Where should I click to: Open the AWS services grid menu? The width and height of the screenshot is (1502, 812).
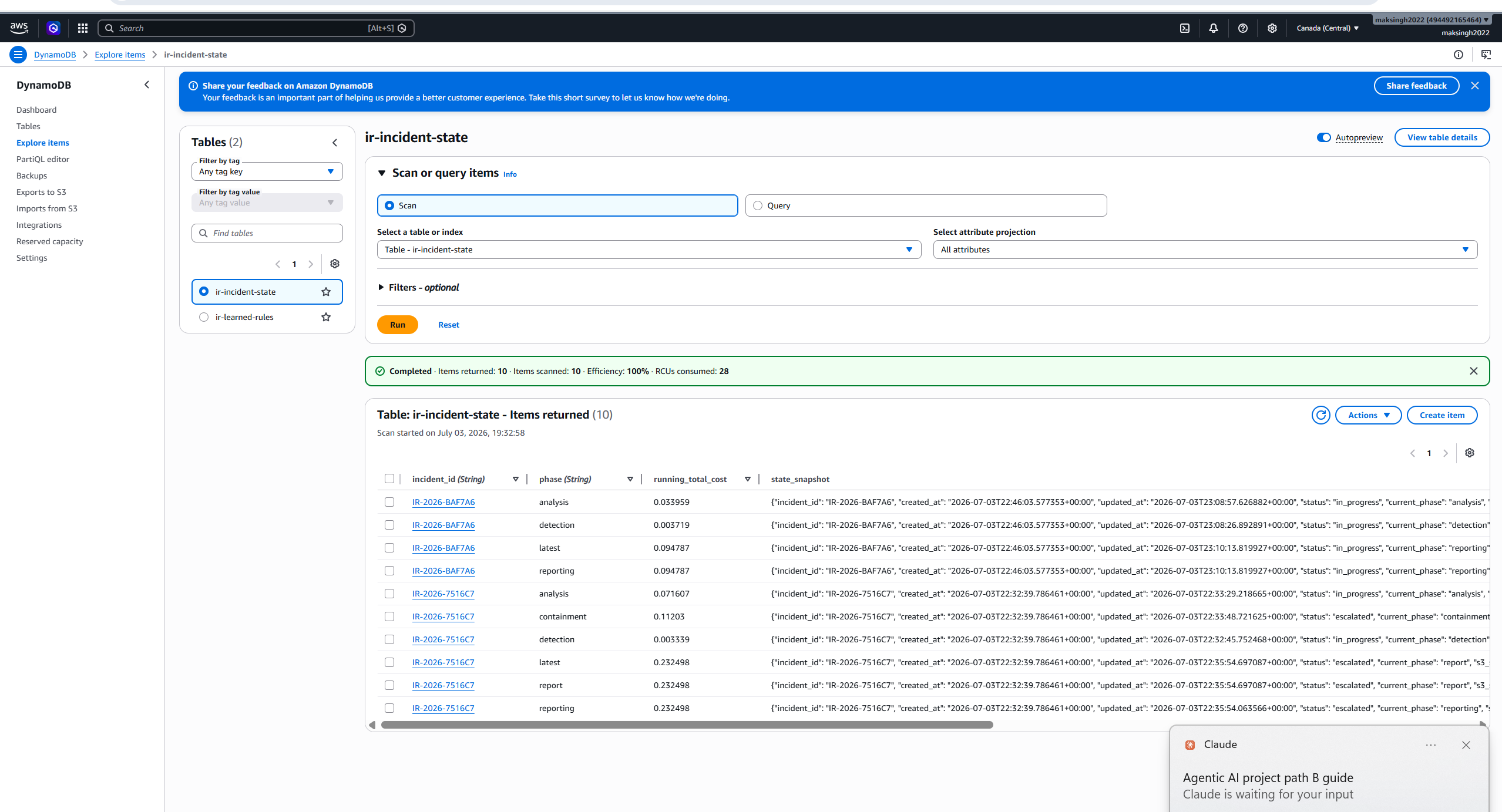tap(83, 28)
